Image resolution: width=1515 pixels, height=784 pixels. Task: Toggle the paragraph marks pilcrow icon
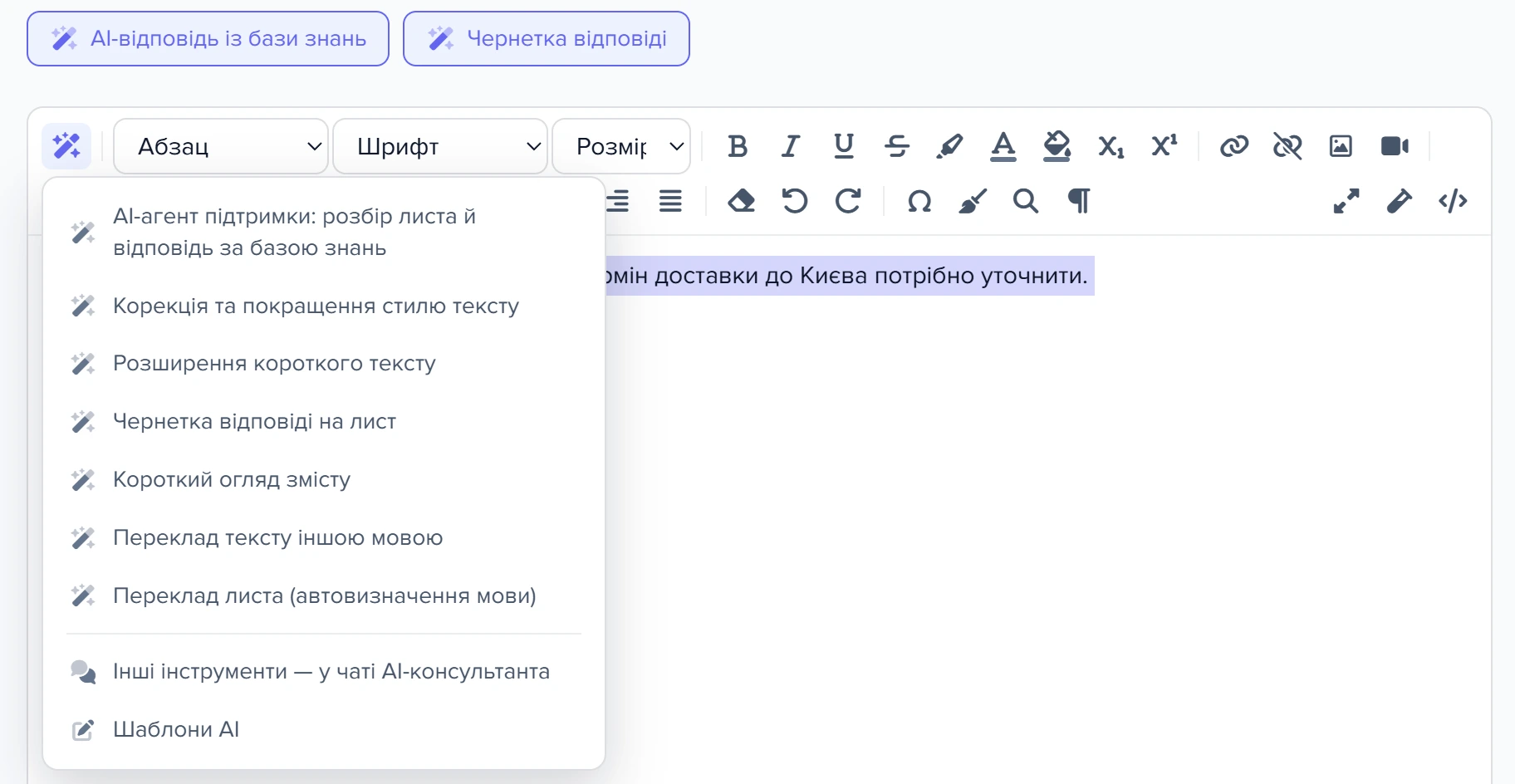(1079, 201)
